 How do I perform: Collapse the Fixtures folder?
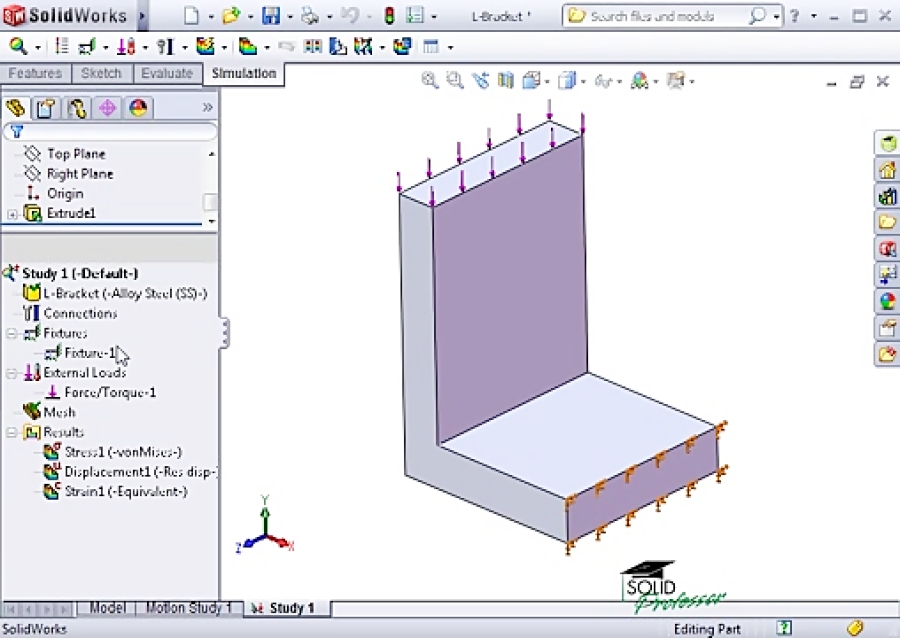[x=9, y=333]
